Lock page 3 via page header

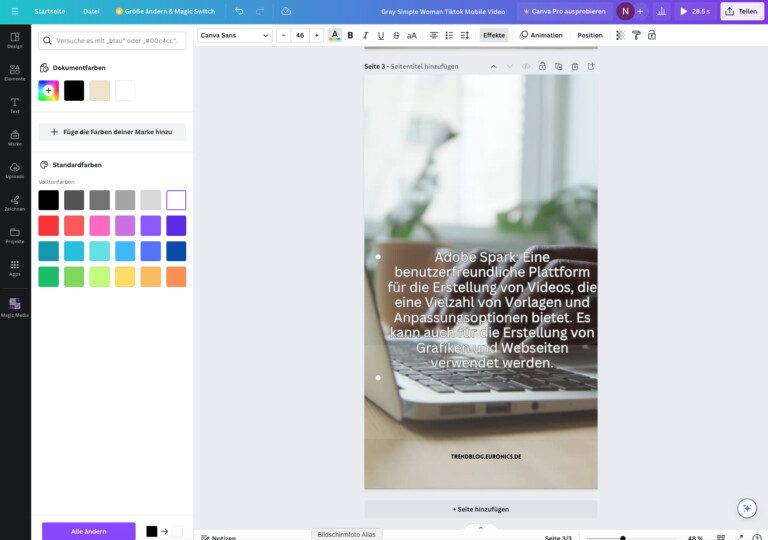point(542,66)
